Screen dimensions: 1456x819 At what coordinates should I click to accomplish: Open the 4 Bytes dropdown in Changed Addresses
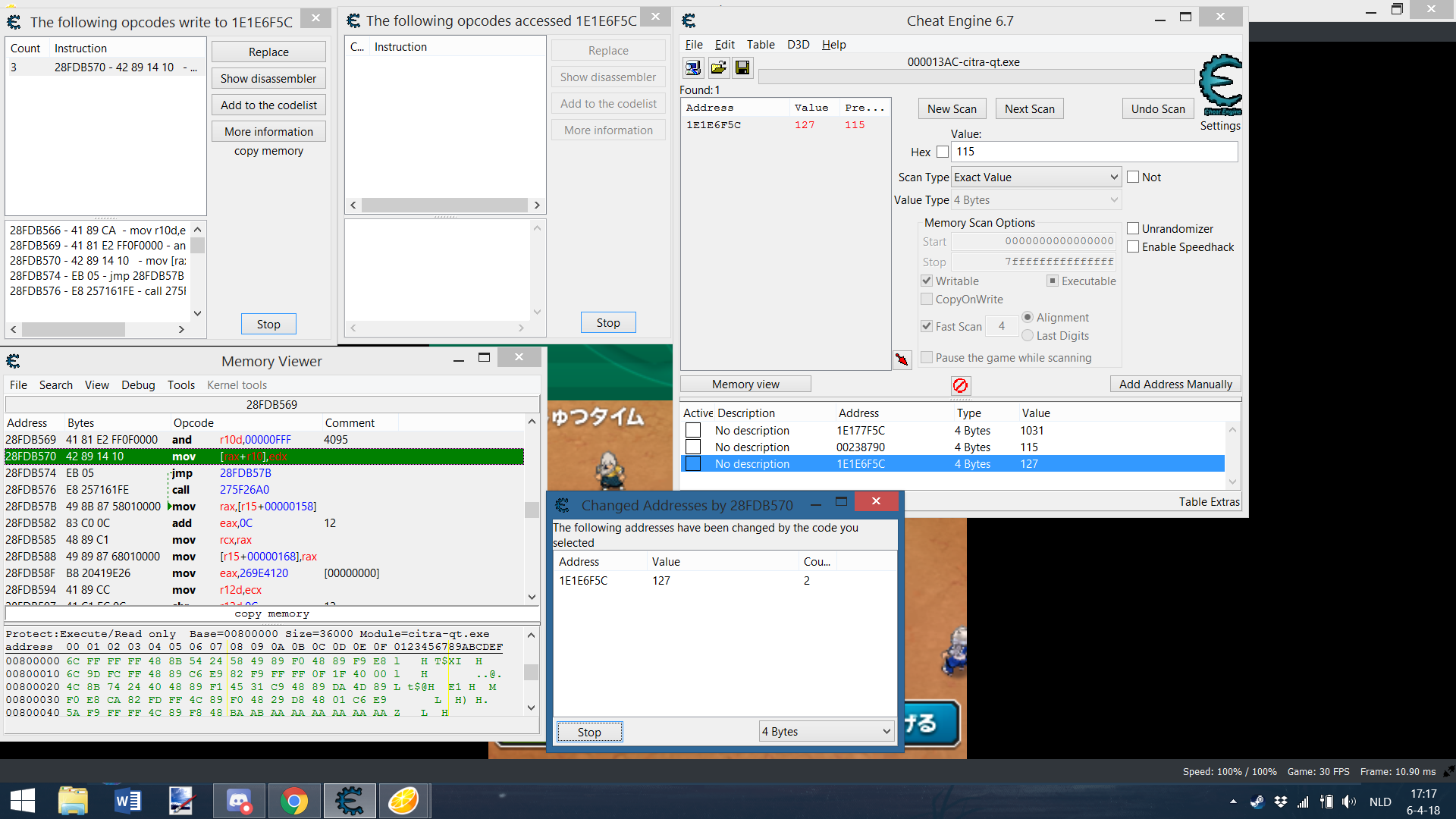pos(826,732)
